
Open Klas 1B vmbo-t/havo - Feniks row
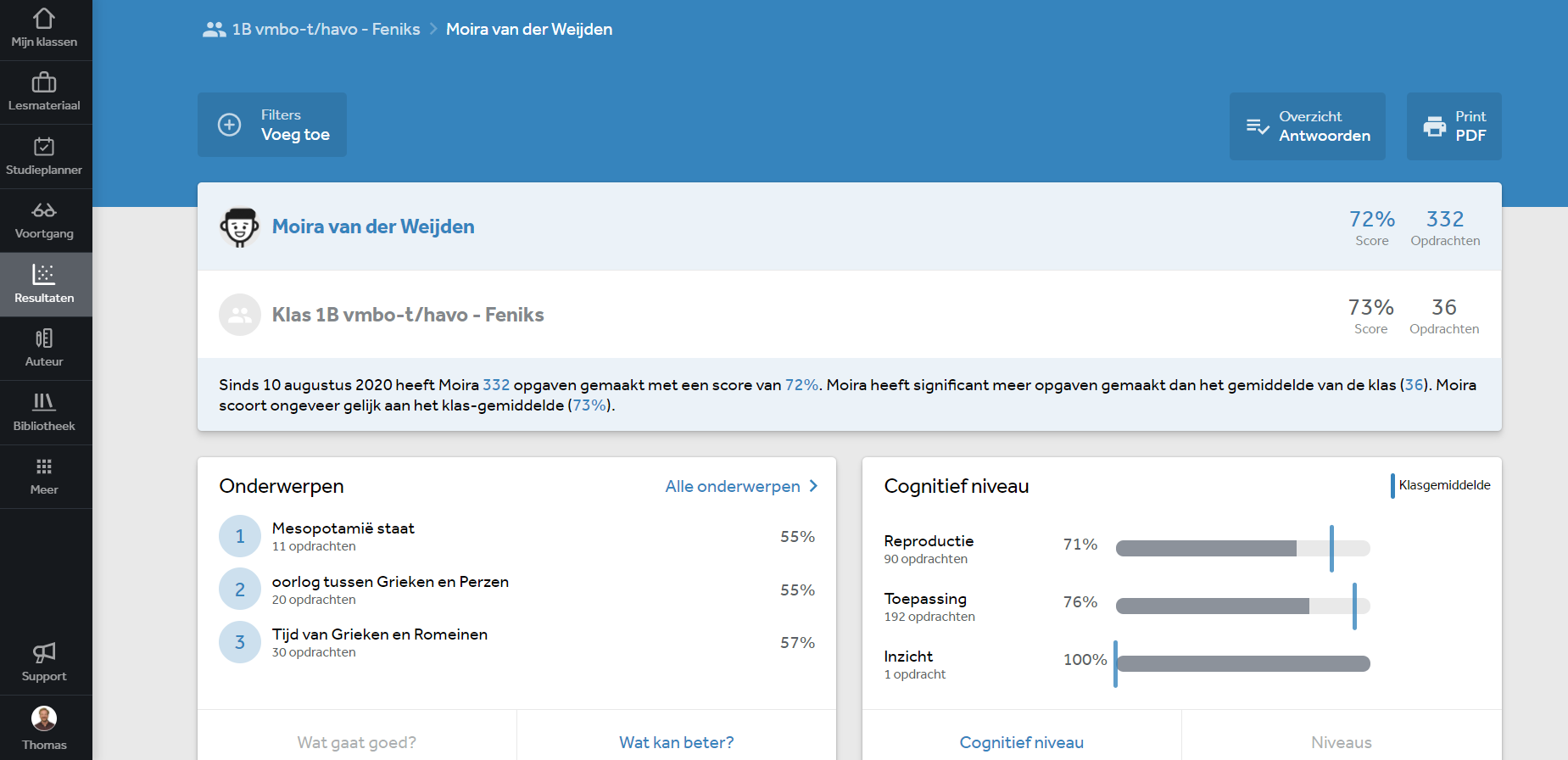[x=850, y=315]
